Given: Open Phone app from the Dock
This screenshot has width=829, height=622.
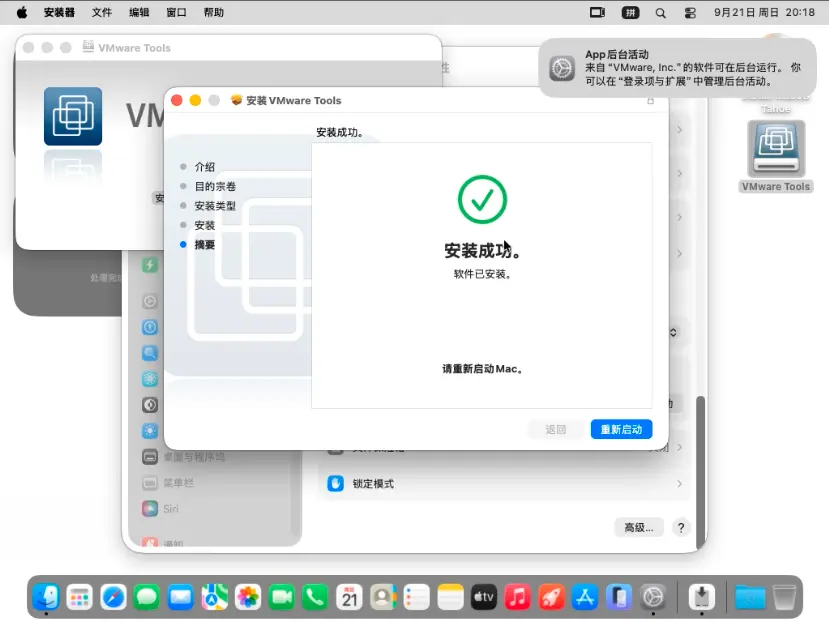Looking at the screenshot, I should 316,597.
